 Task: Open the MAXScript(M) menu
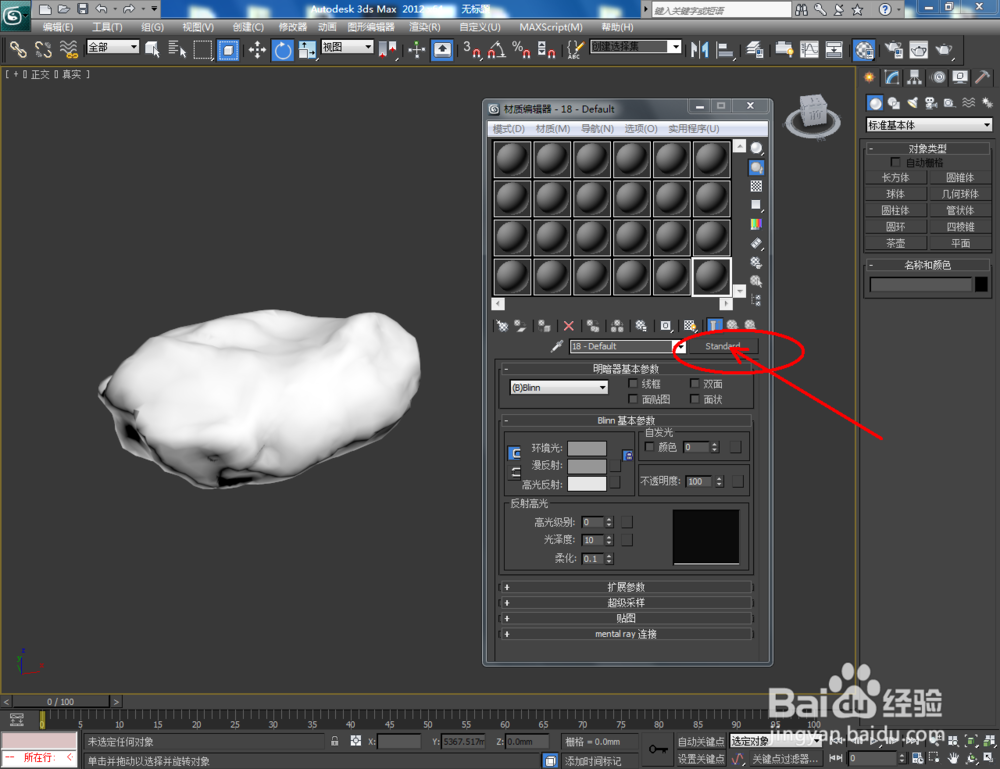pos(551,27)
